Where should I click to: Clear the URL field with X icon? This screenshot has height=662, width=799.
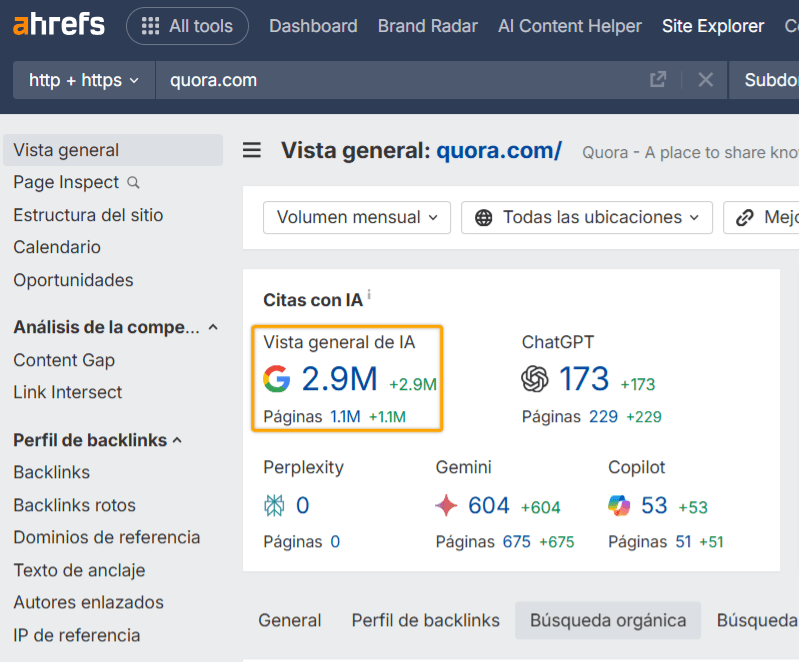(706, 80)
